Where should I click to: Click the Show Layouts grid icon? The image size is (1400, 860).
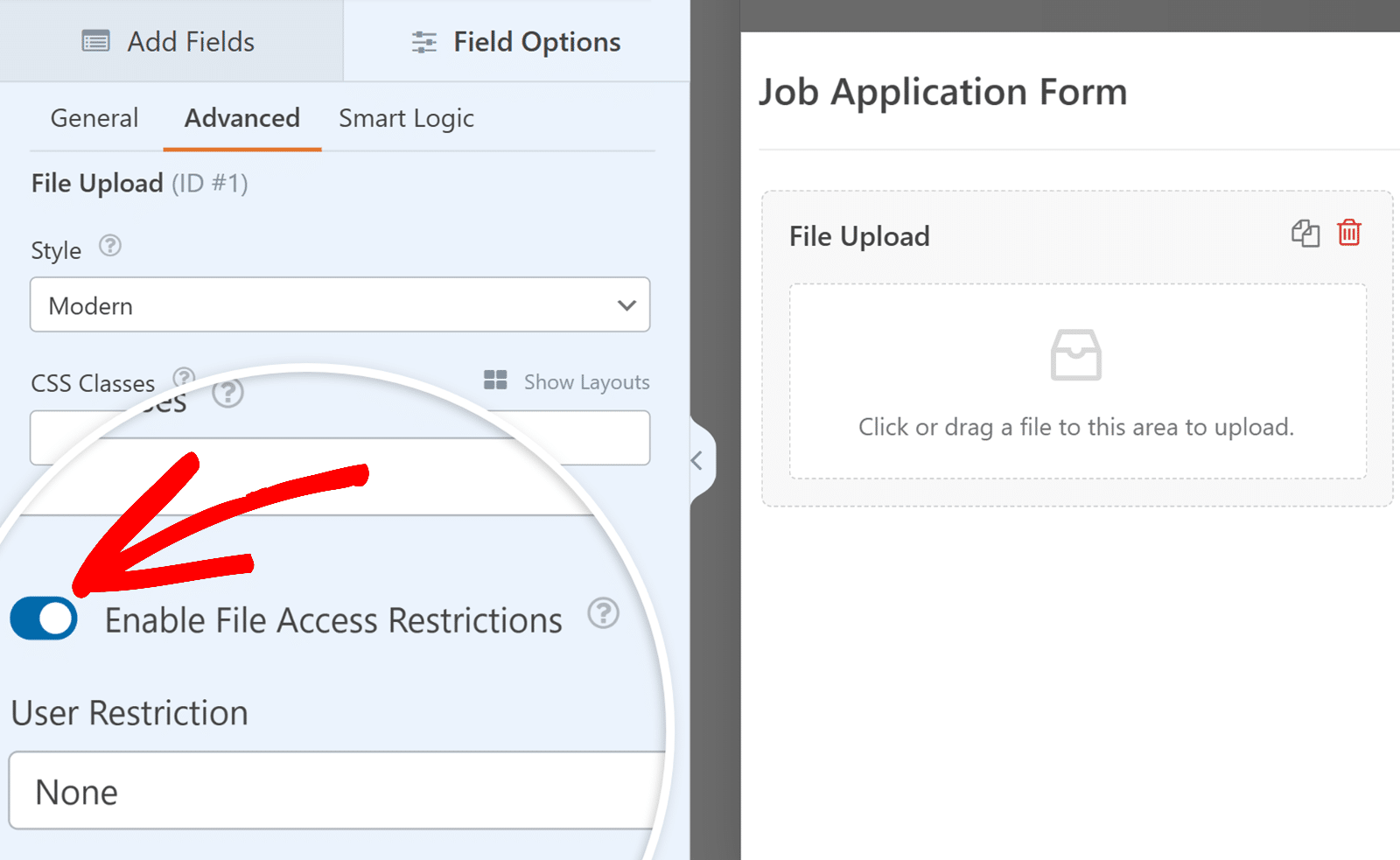click(495, 380)
